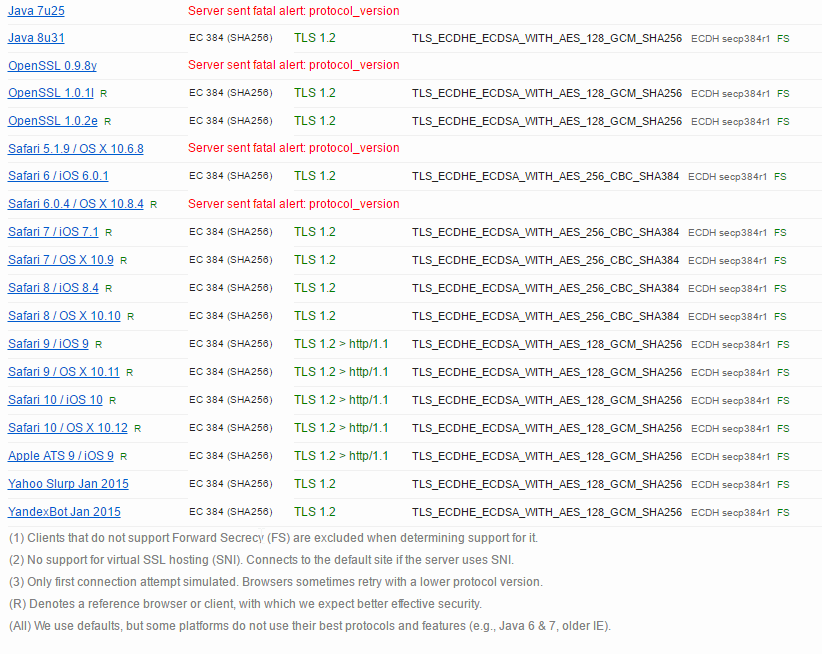
Task: Select Safari 5.1.9 protocol_version fatal alert text
Action: [294, 148]
